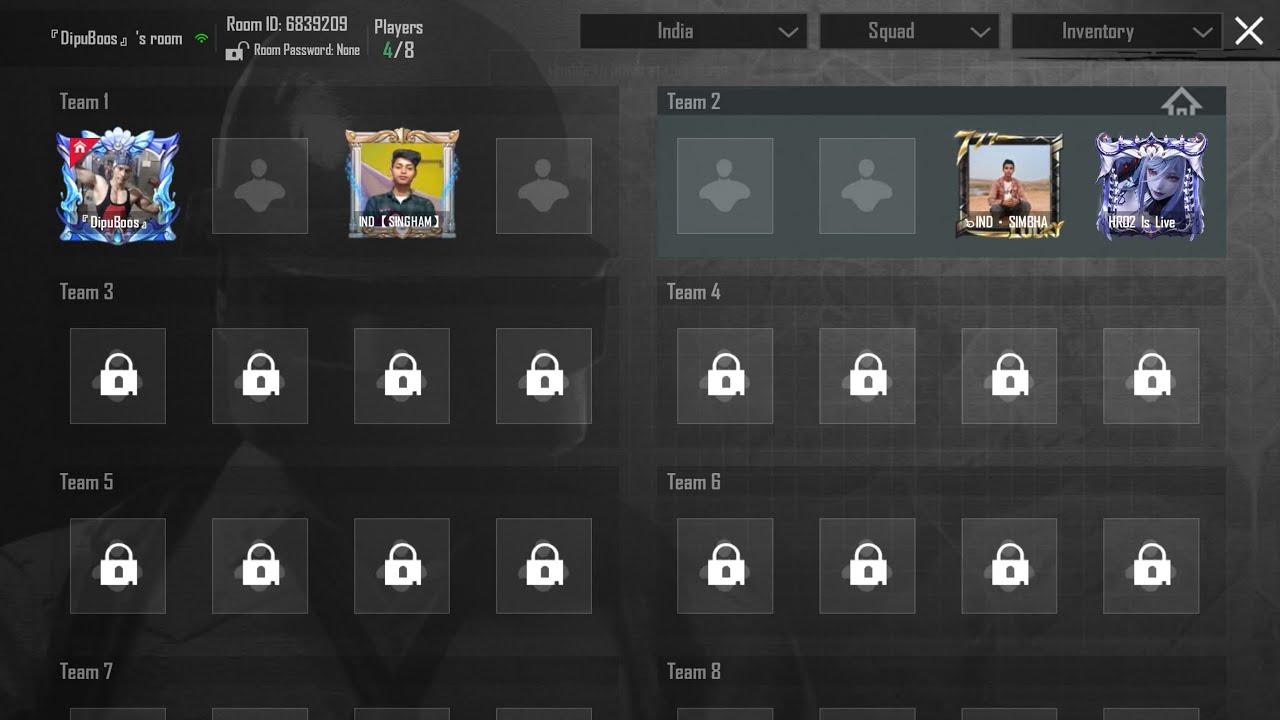Click the Team 7 header label
Image resolution: width=1280 pixels, height=720 pixels.
pyautogui.click(x=86, y=672)
